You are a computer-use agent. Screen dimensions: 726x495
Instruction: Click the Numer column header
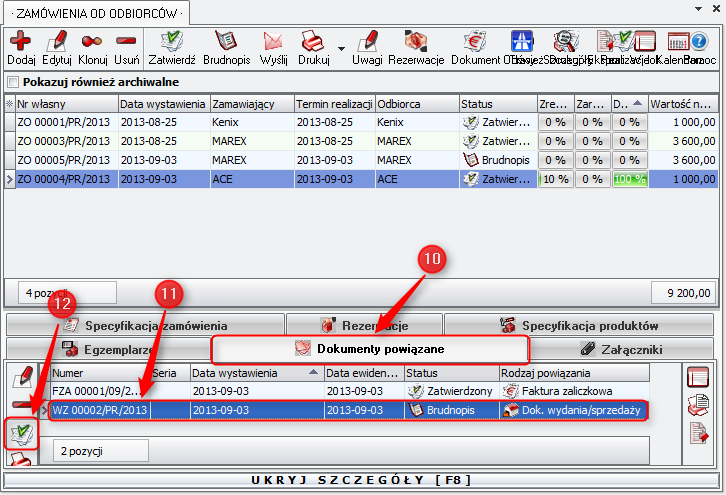(x=100, y=373)
